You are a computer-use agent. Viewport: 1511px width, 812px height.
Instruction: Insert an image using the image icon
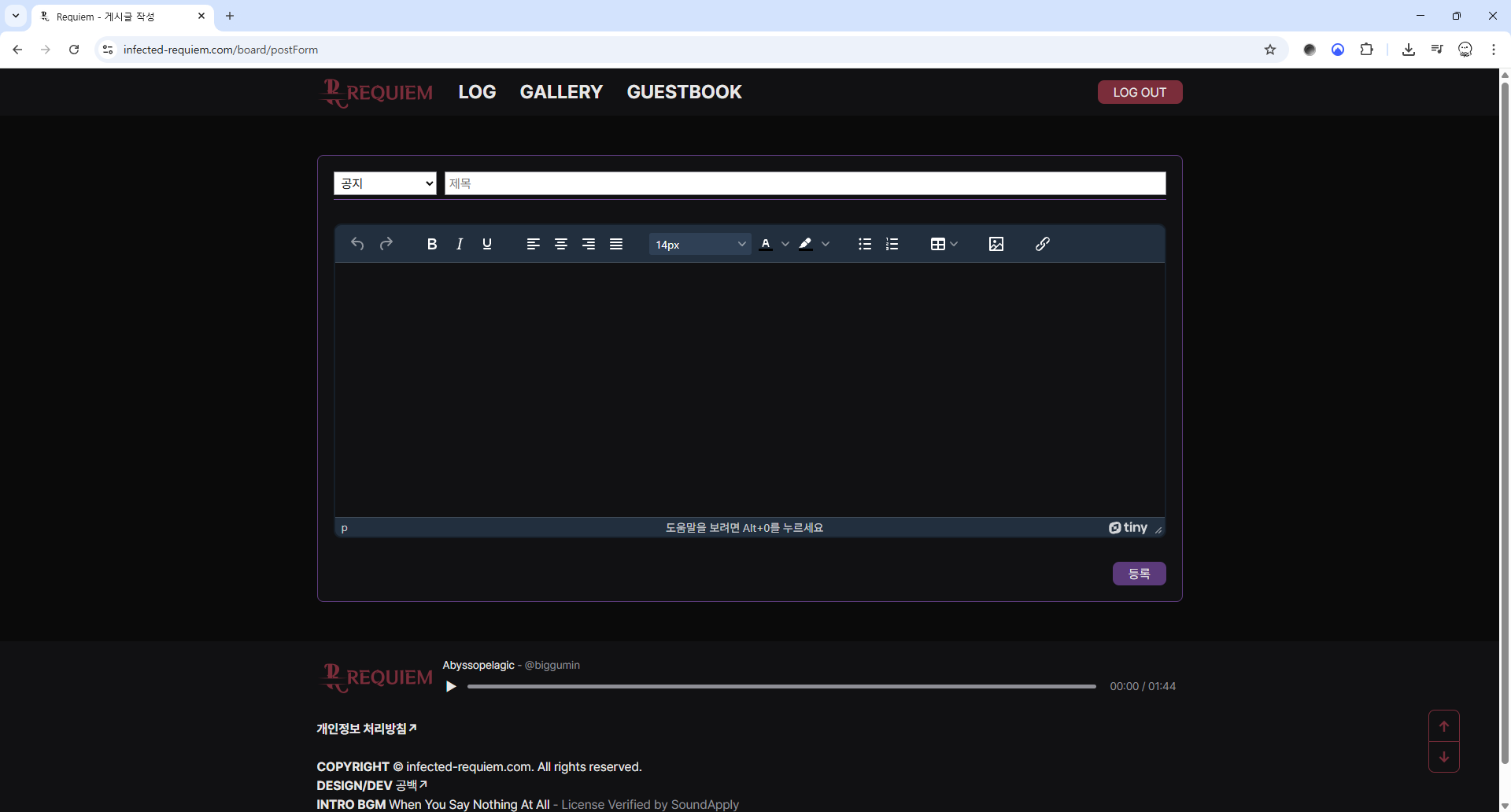pyautogui.click(x=996, y=244)
